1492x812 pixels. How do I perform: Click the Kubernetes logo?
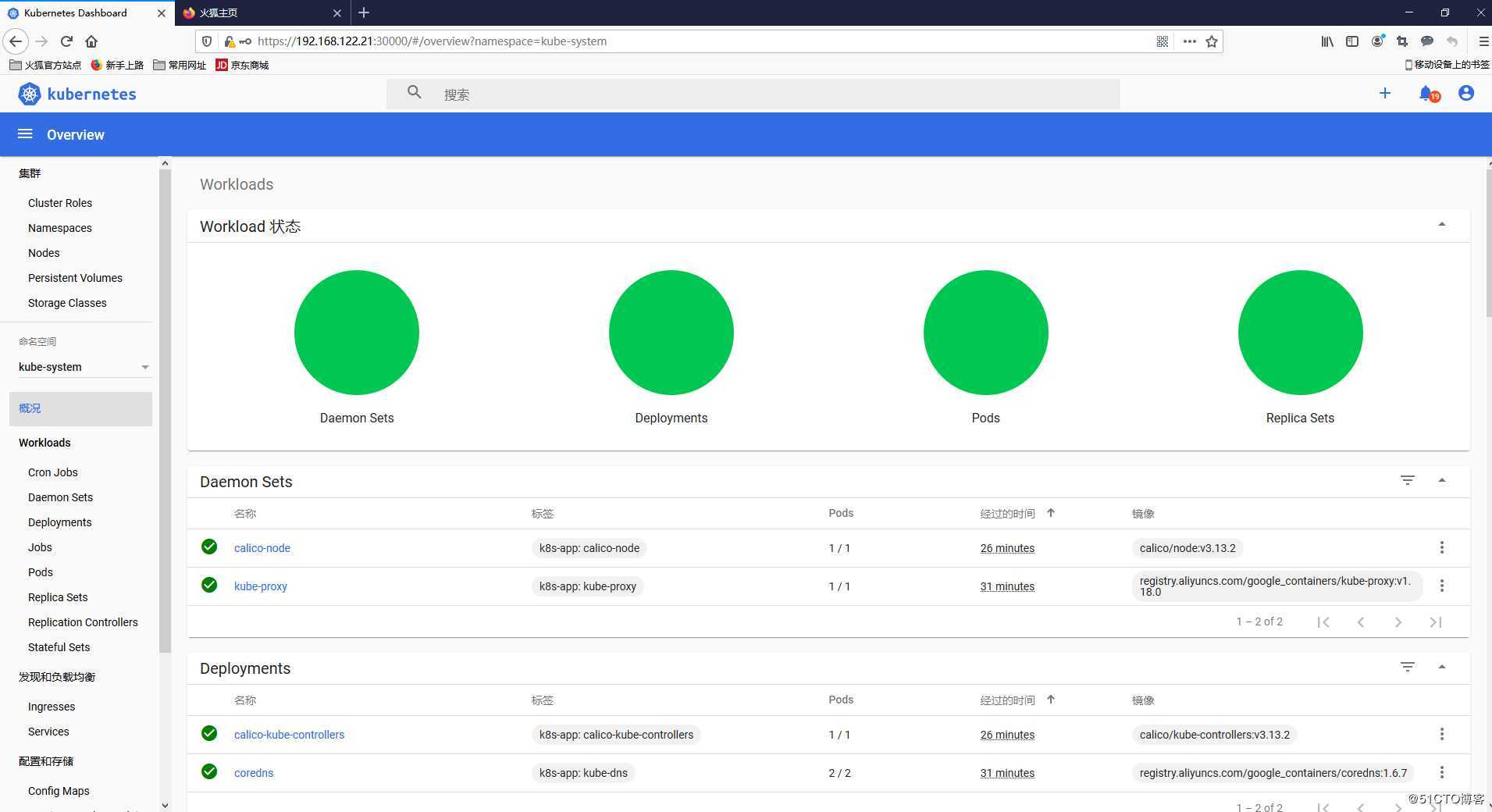point(77,94)
